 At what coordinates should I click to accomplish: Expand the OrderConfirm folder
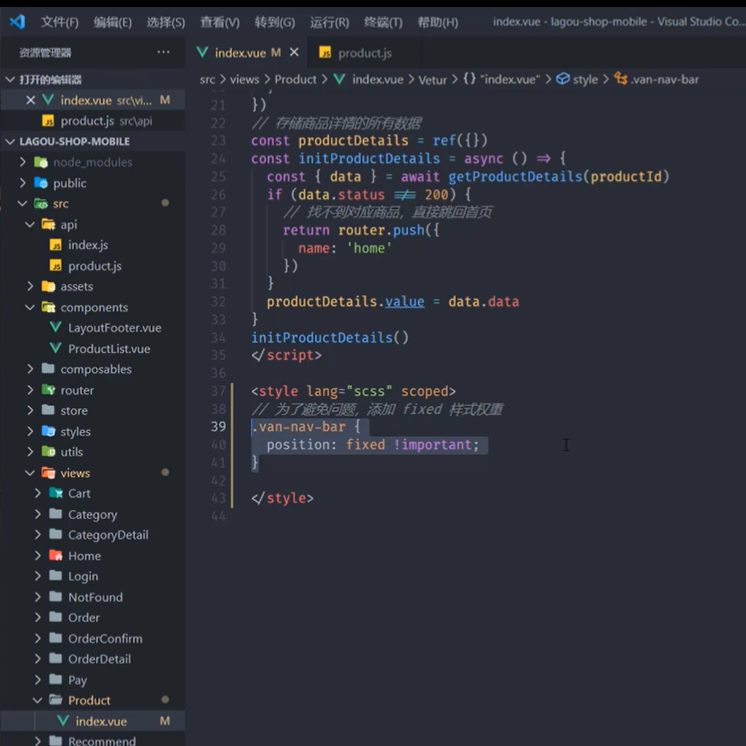point(93,638)
